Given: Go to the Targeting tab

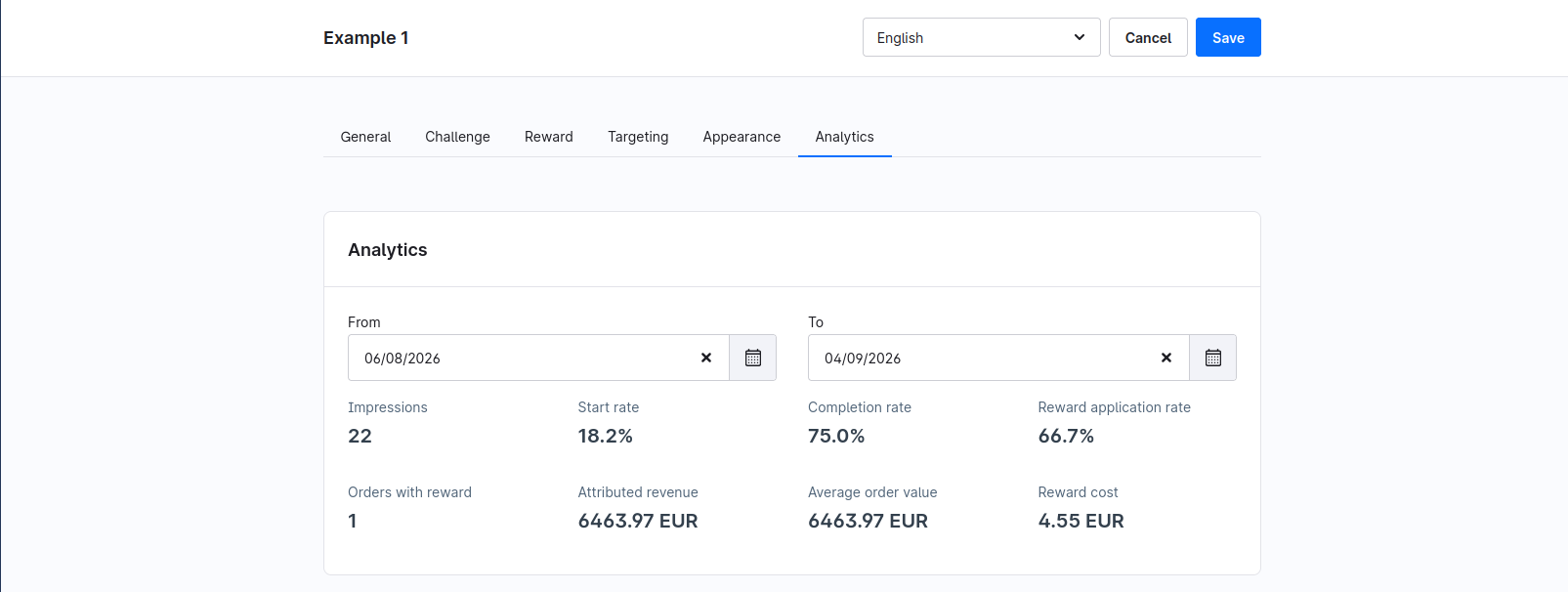Looking at the screenshot, I should pos(638,137).
